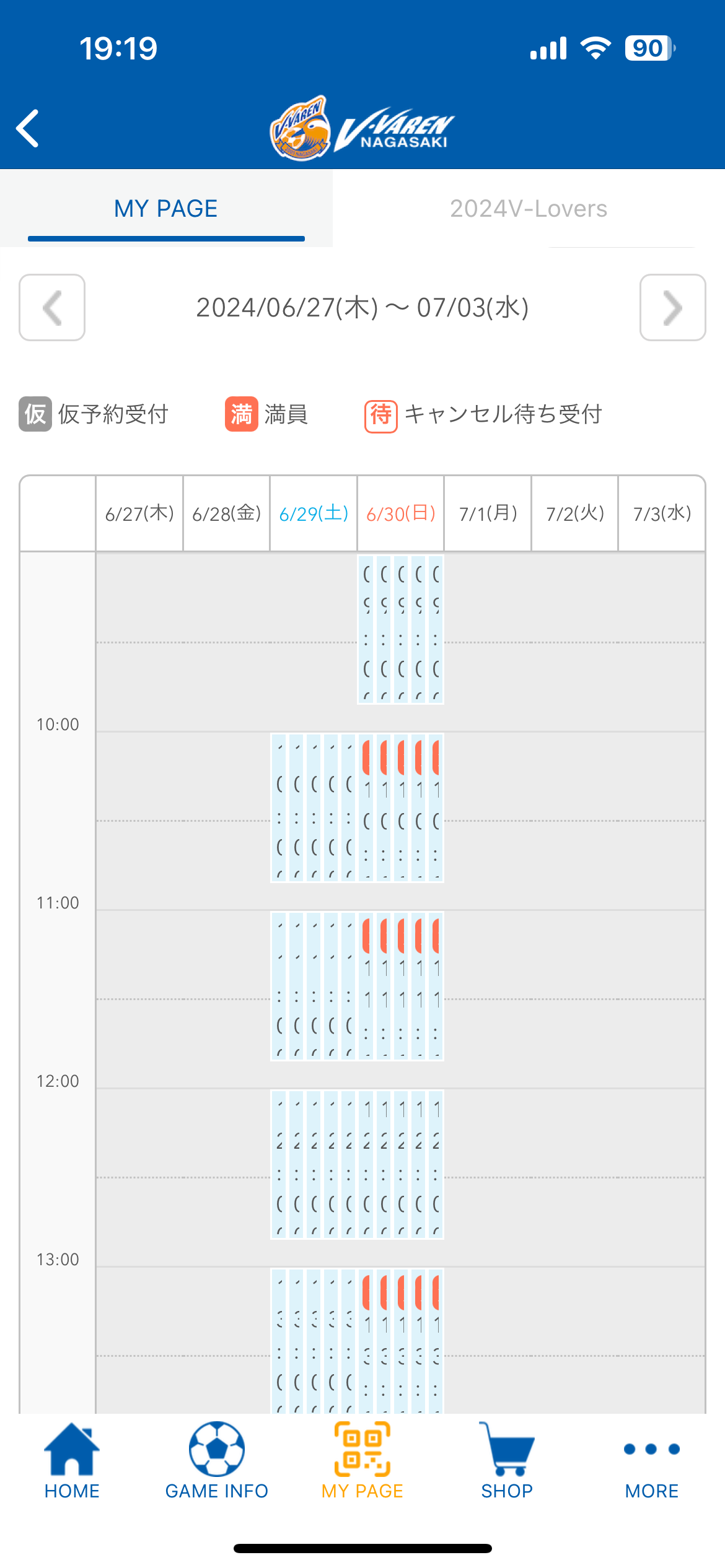
Task: Select the 6/29(土) column header
Action: tap(314, 513)
